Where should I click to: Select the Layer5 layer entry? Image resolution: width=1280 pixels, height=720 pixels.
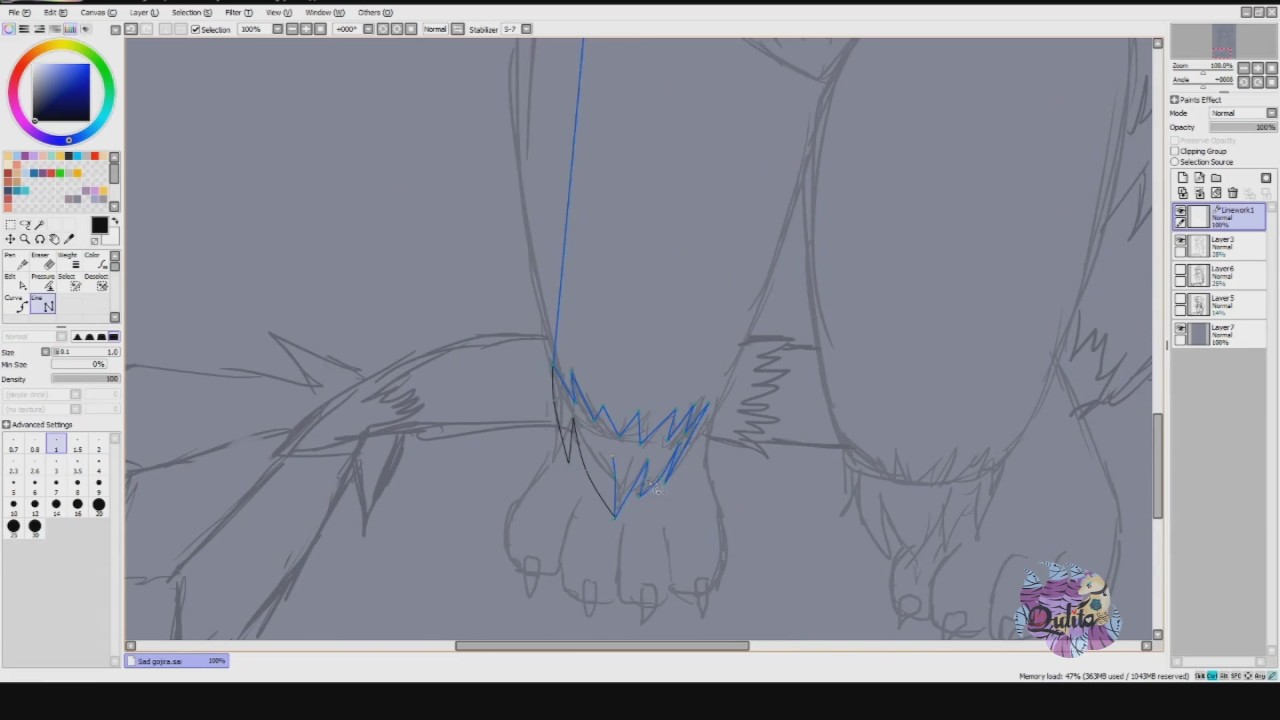pos(1219,305)
